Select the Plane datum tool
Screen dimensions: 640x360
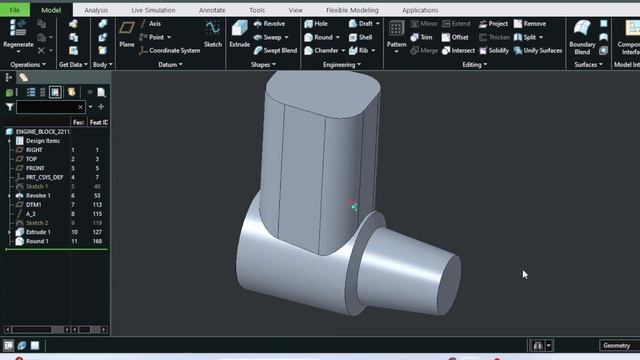tap(127, 34)
